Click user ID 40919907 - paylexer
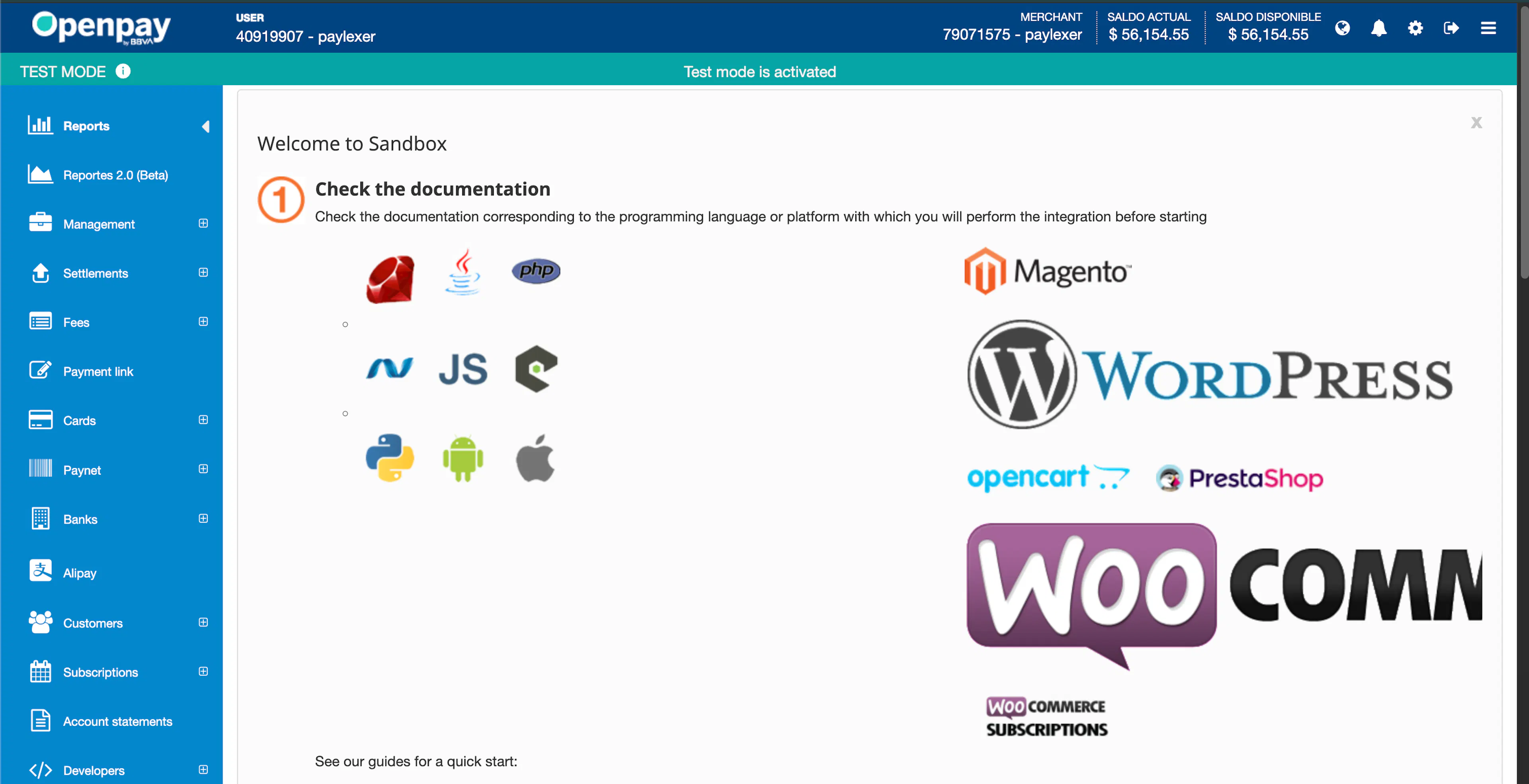 (306, 37)
